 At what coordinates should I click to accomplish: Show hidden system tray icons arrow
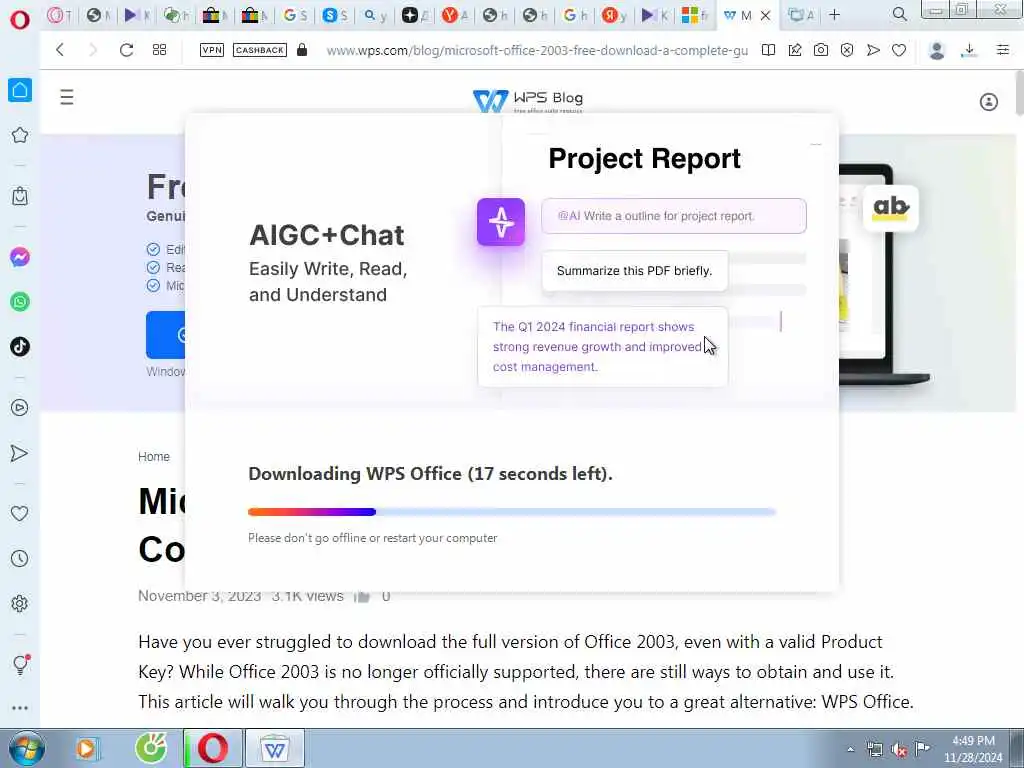[x=850, y=749]
